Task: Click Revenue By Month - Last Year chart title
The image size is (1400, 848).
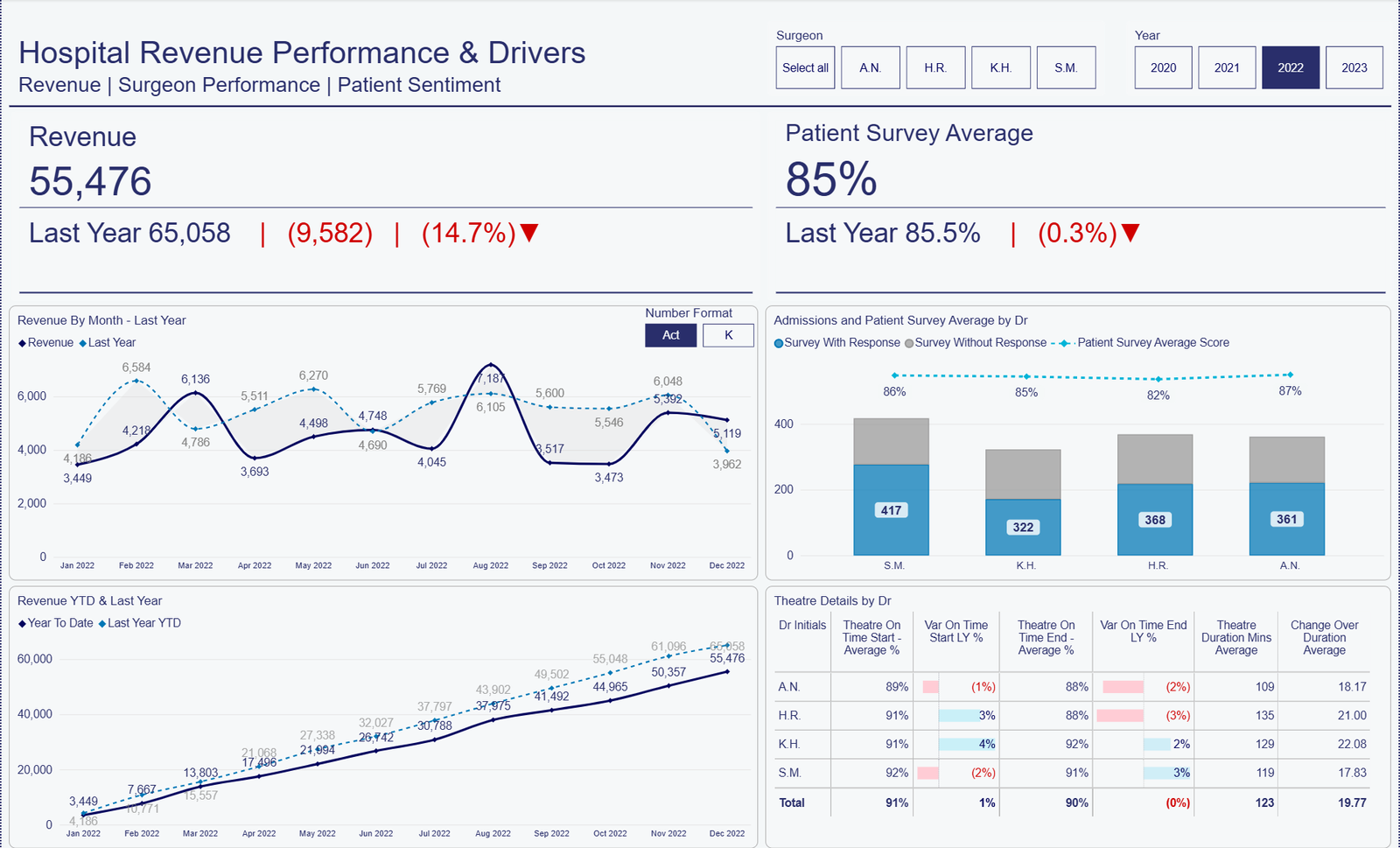Action: tap(101, 320)
